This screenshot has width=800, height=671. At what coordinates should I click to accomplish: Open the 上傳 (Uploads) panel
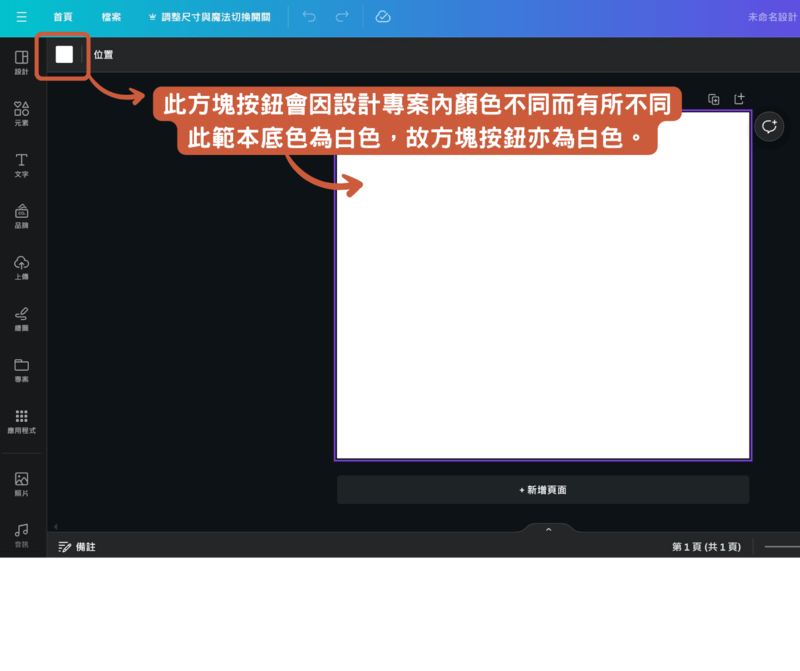(21, 266)
